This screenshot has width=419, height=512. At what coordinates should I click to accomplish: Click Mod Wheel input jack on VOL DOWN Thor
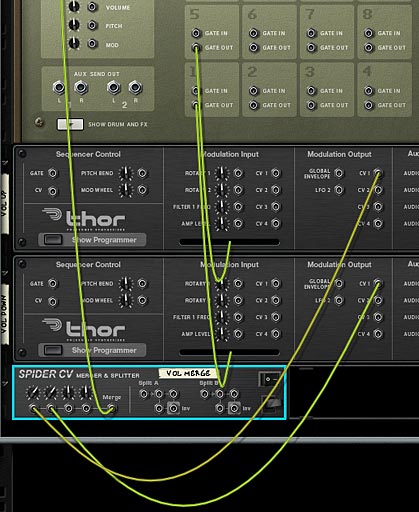pyautogui.click(x=142, y=300)
